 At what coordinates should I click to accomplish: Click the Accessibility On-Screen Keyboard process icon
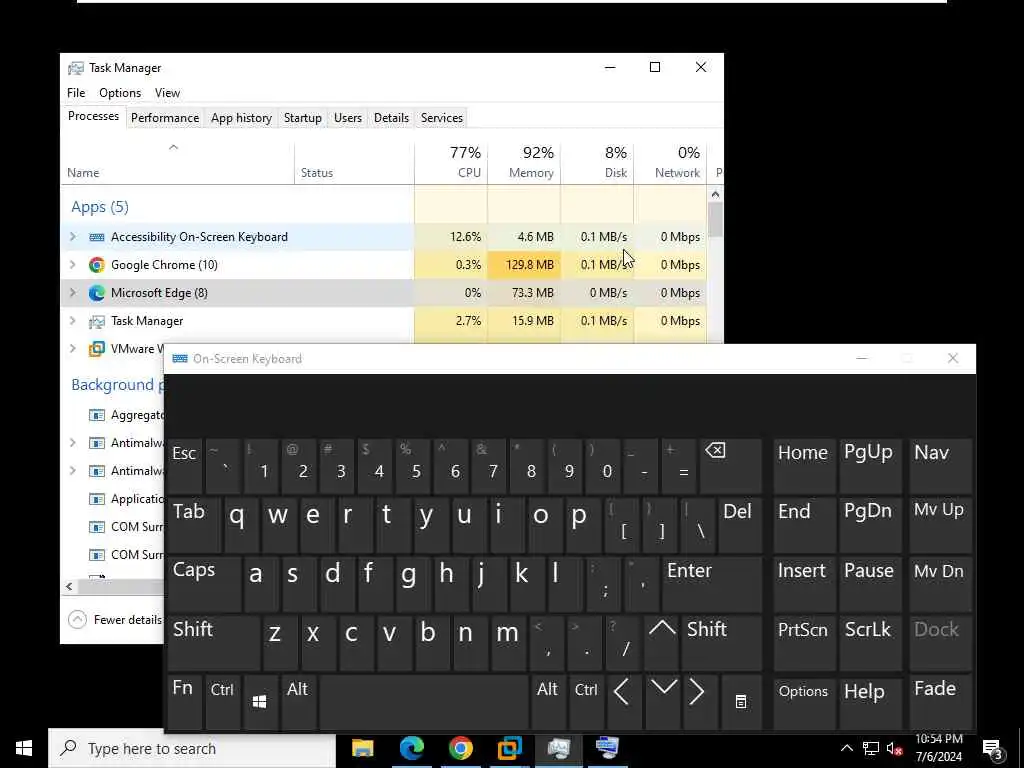pos(97,237)
